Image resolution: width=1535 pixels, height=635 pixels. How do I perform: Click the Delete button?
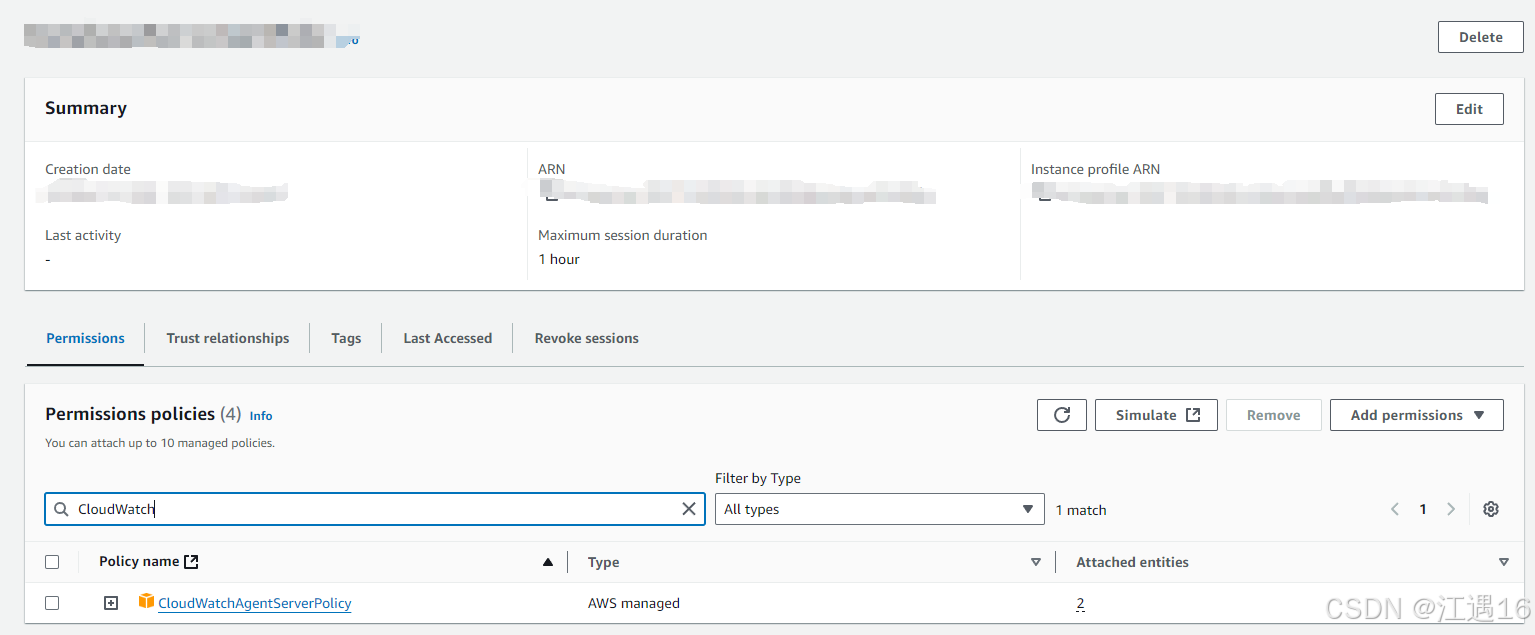[1480, 36]
